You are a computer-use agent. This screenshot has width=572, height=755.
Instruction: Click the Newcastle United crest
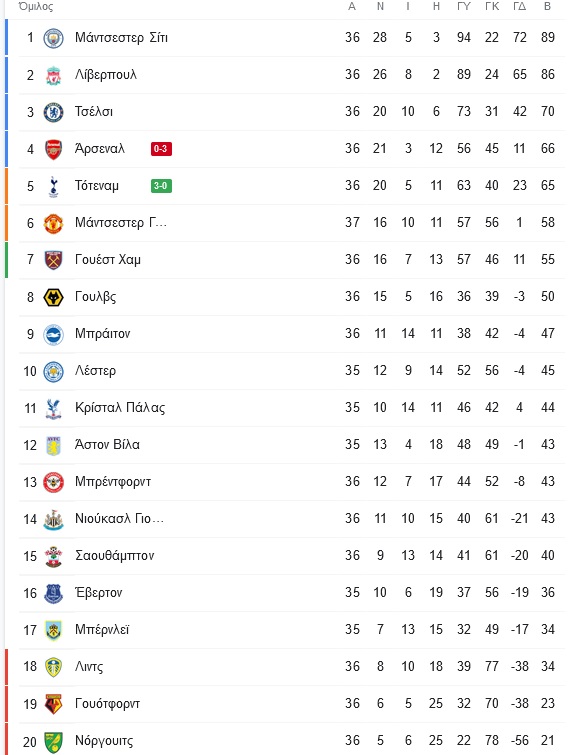tap(53, 520)
